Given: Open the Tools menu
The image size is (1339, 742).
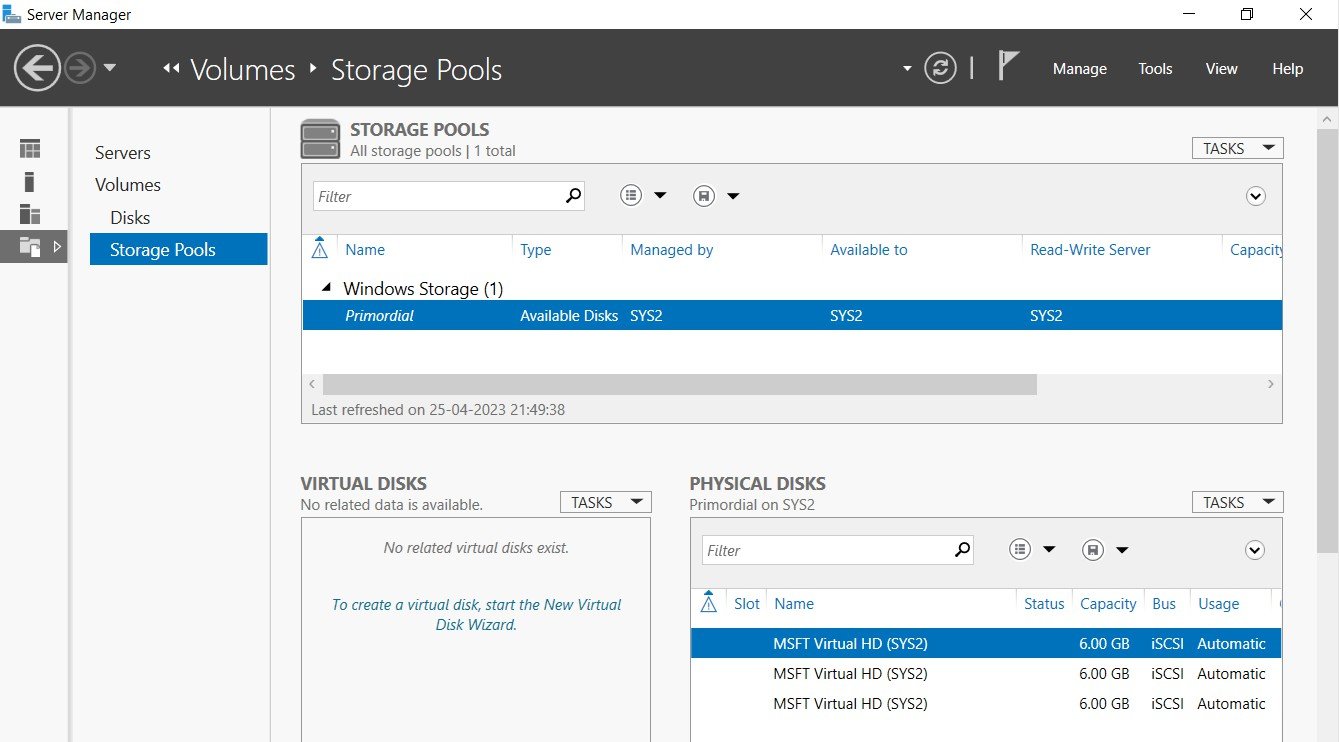Looking at the screenshot, I should pos(1155,69).
